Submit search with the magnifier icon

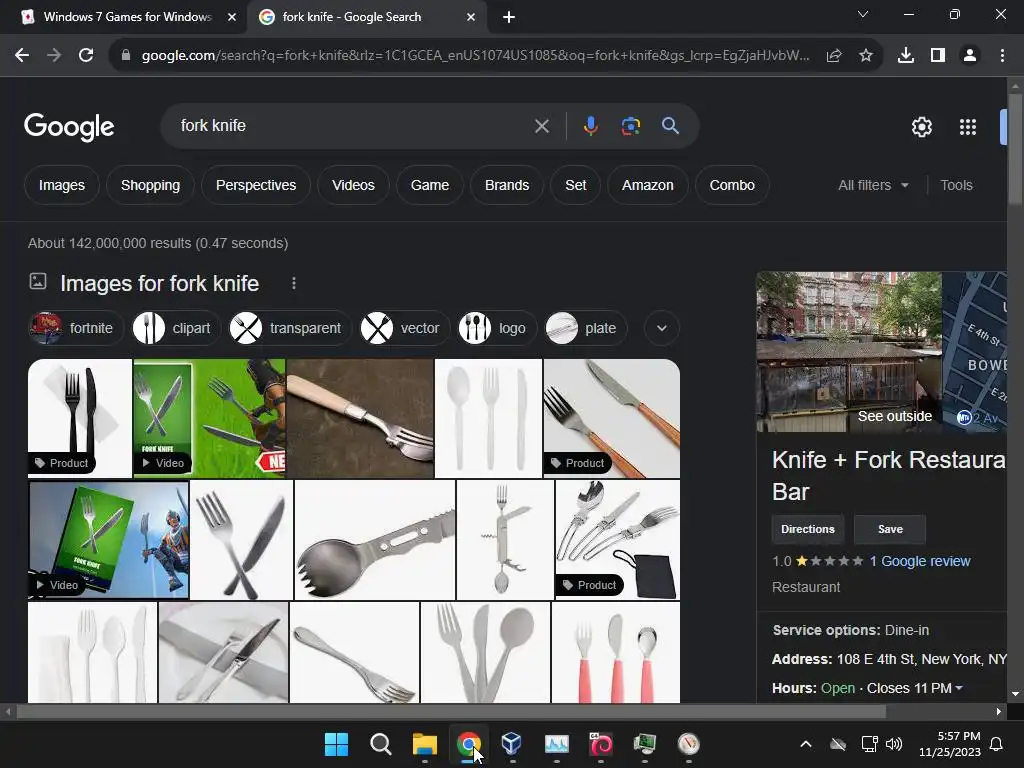tap(670, 125)
